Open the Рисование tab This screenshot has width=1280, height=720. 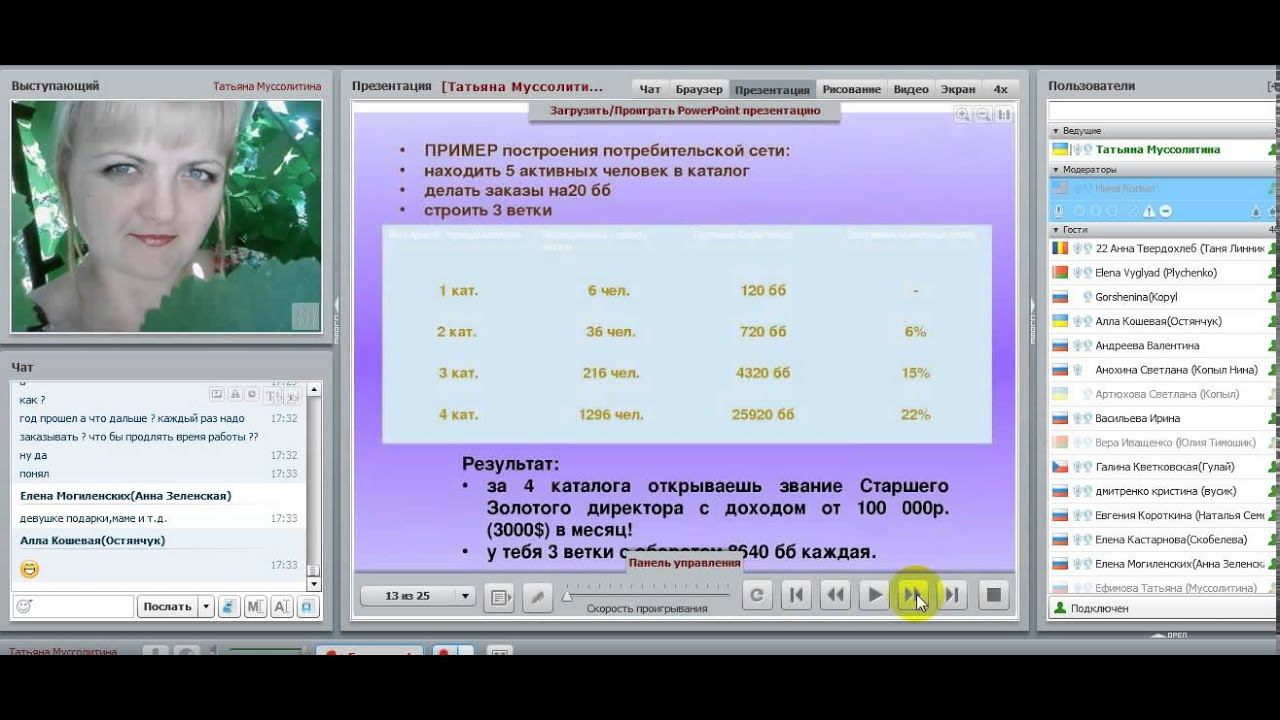coord(852,89)
